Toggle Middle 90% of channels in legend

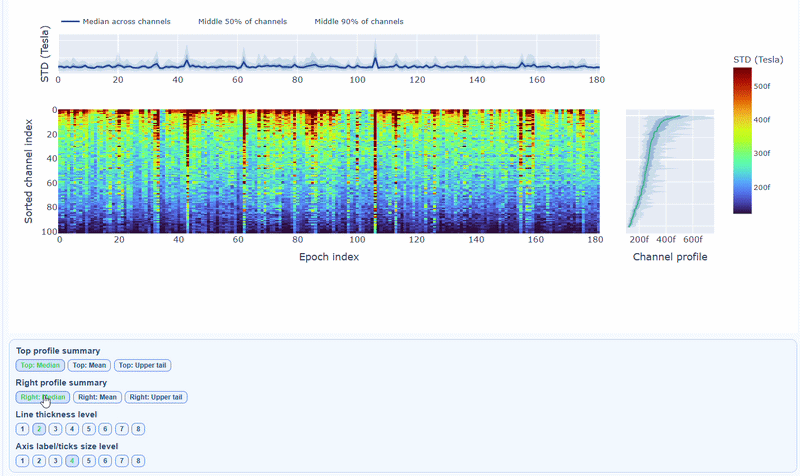tap(358, 21)
